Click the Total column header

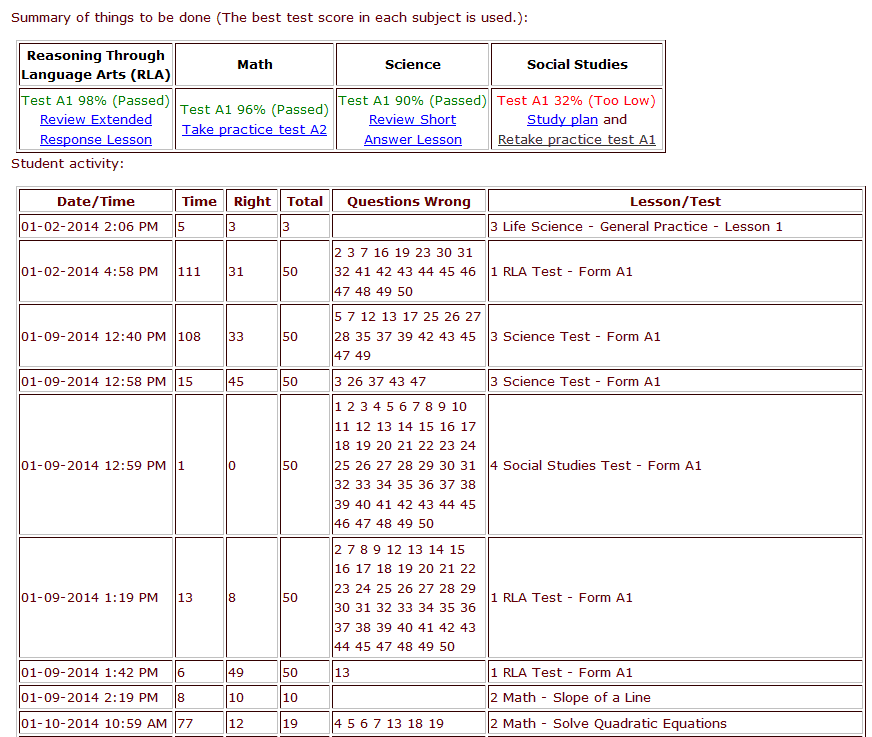pyautogui.click(x=305, y=201)
